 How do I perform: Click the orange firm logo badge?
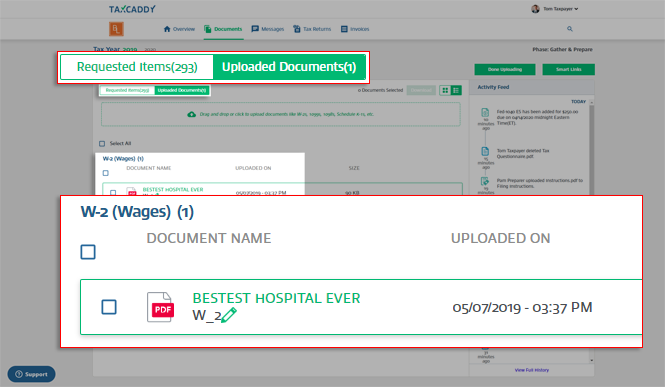(116, 29)
